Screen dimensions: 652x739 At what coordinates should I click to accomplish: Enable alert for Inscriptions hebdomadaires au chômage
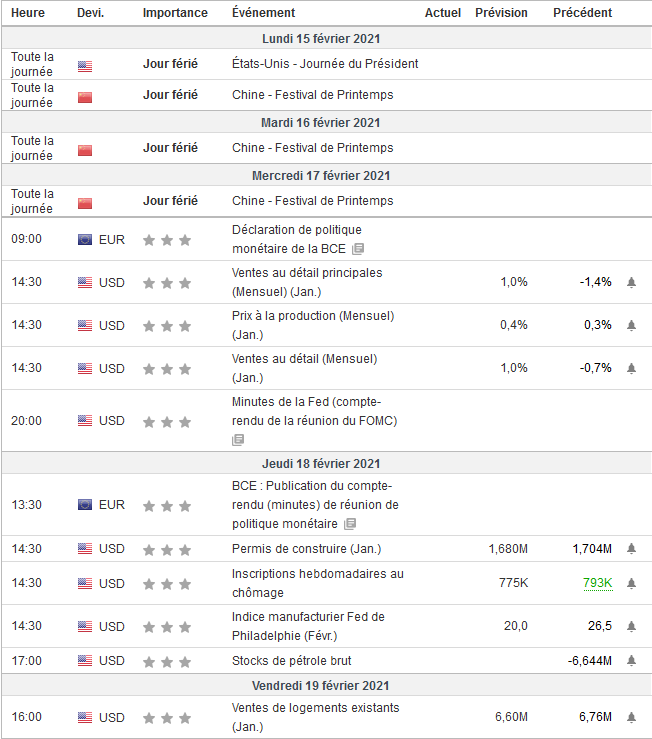tap(631, 583)
